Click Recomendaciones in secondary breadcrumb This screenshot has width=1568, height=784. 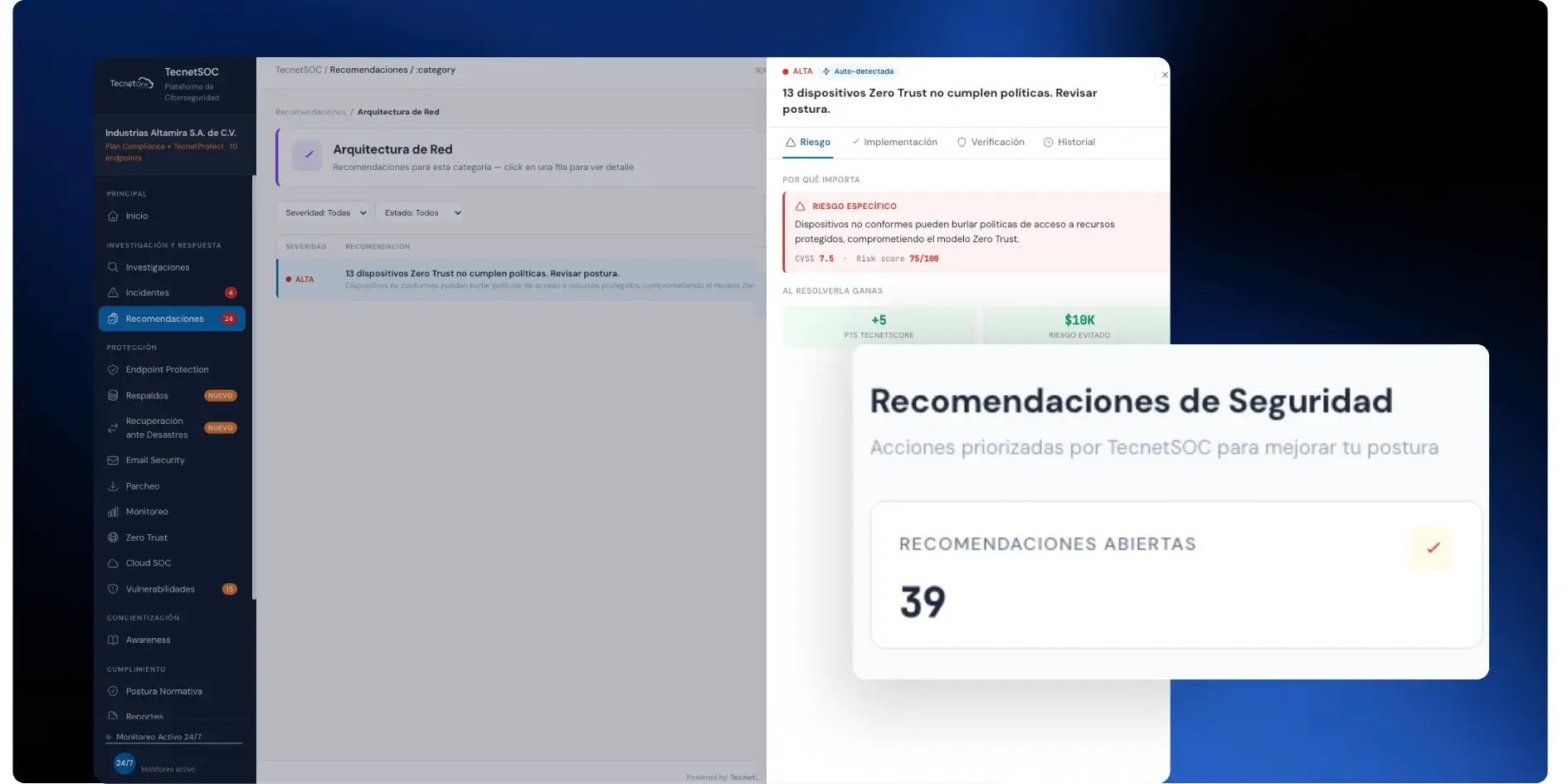click(x=310, y=112)
